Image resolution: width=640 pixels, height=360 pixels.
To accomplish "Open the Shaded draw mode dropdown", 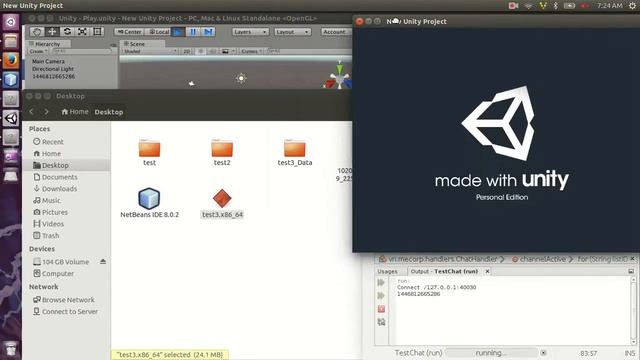I will [x=150, y=51].
